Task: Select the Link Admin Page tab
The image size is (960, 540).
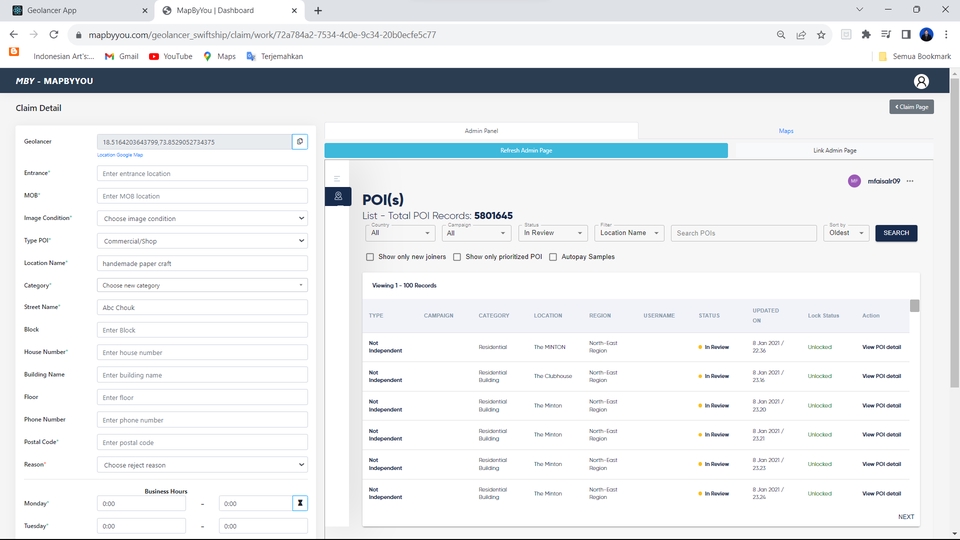Action: 834,151
